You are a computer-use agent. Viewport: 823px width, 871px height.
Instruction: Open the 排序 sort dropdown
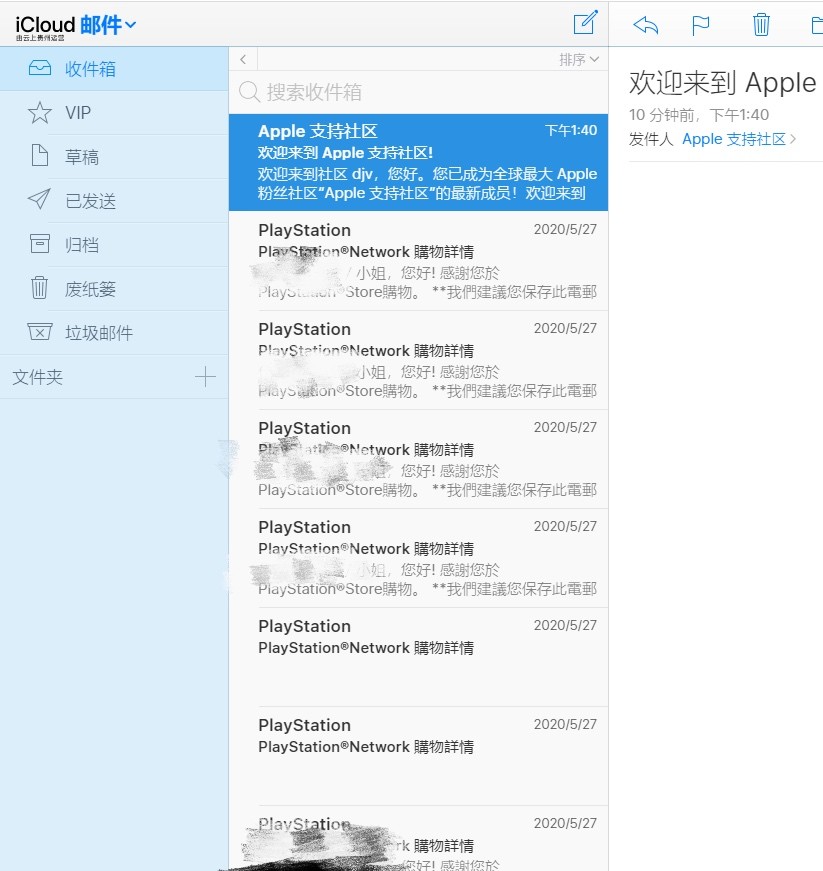click(579, 59)
